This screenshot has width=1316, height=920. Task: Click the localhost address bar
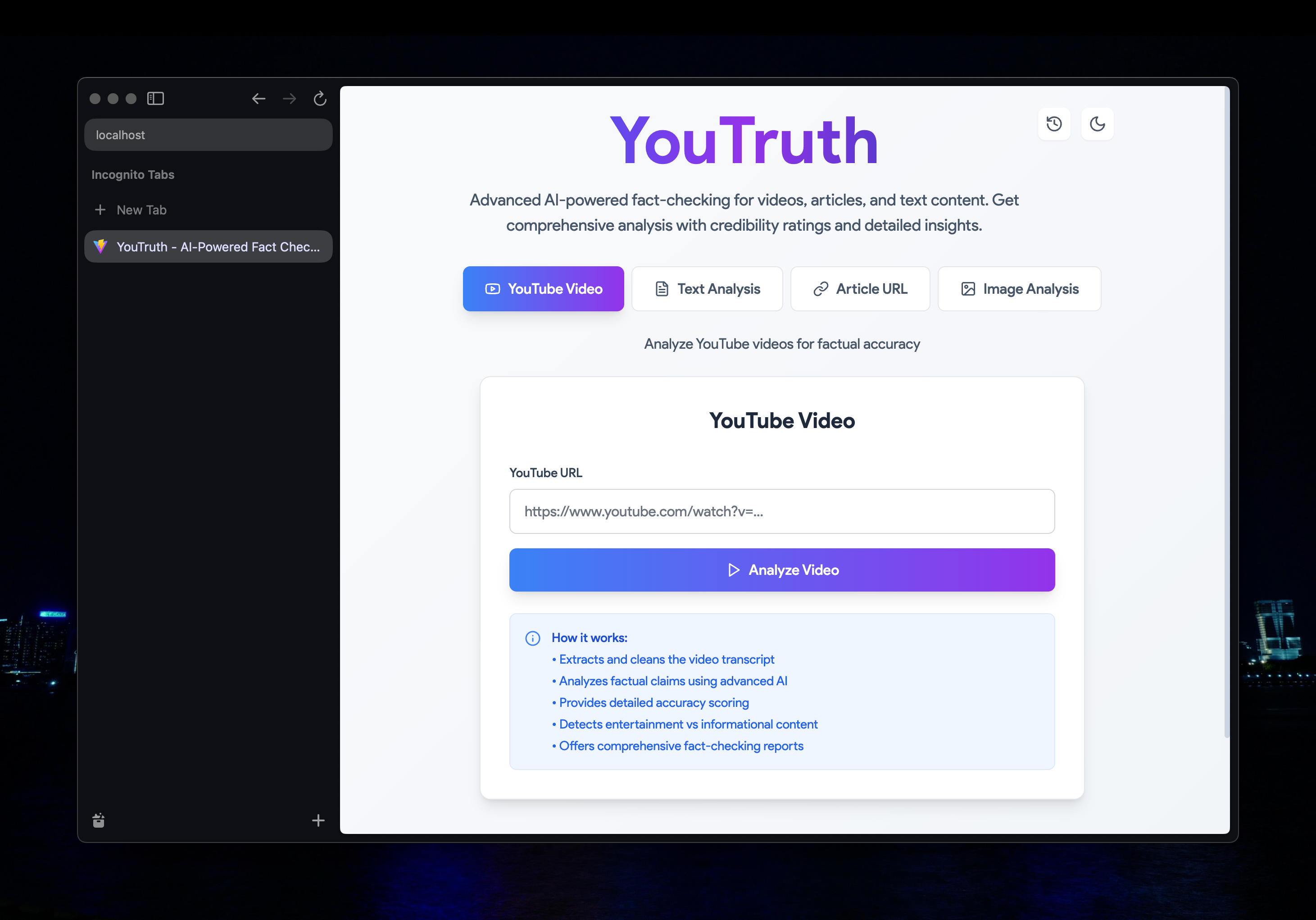pyautogui.click(x=208, y=135)
